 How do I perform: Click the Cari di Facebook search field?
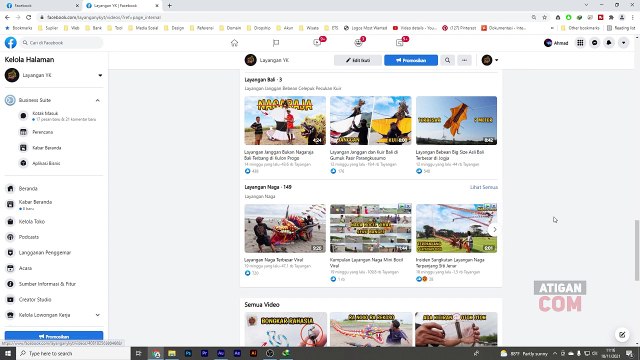click(x=61, y=42)
